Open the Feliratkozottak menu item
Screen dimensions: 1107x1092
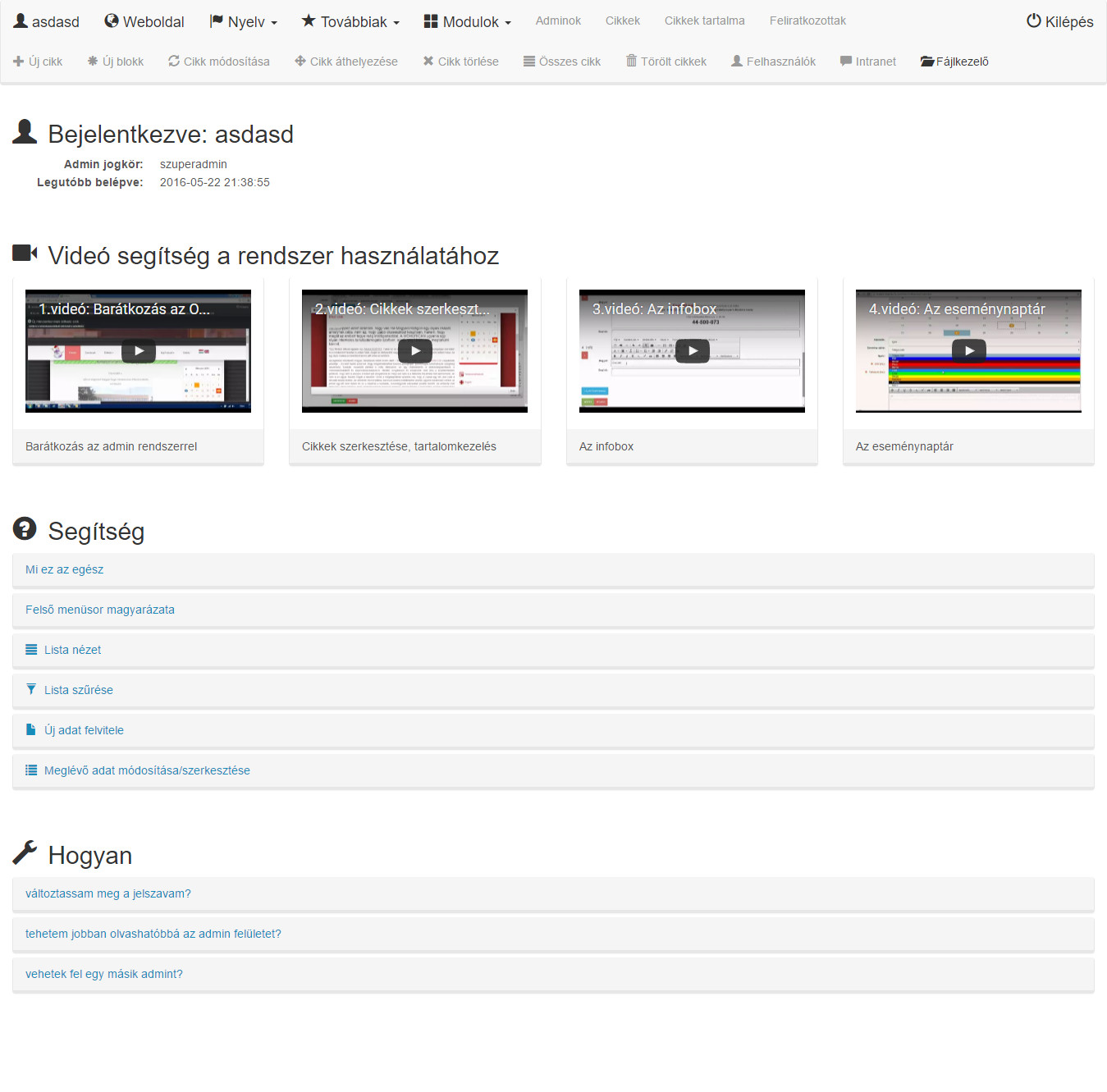[x=807, y=21]
